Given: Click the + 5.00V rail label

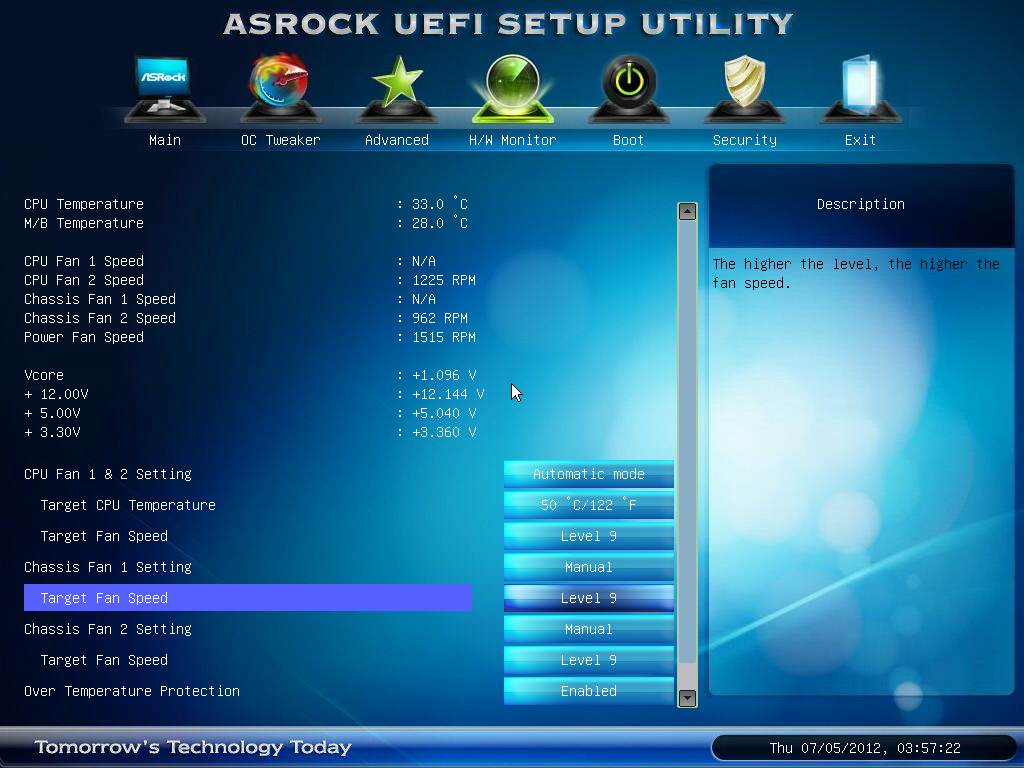Looking at the screenshot, I should pos(52,413).
